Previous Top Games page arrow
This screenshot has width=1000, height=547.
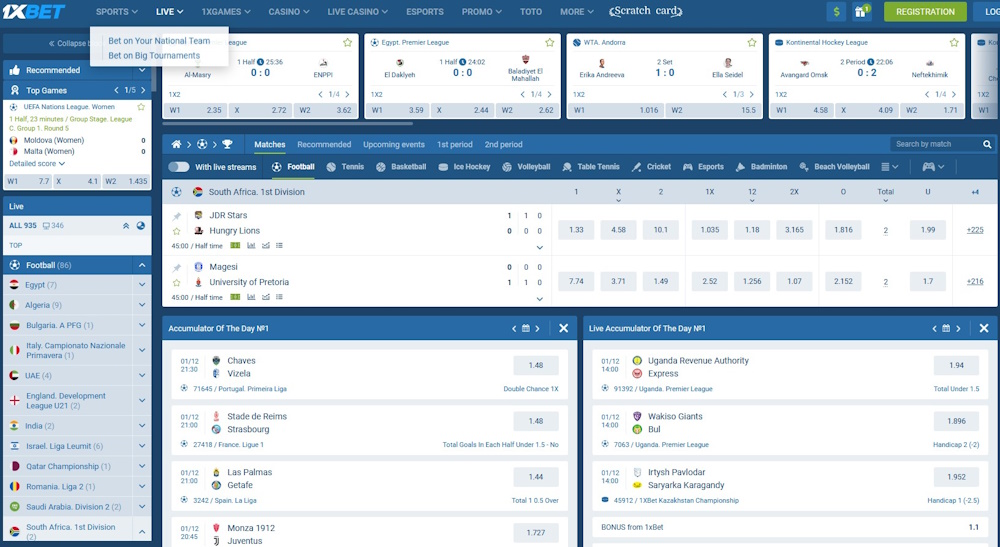[116, 91]
